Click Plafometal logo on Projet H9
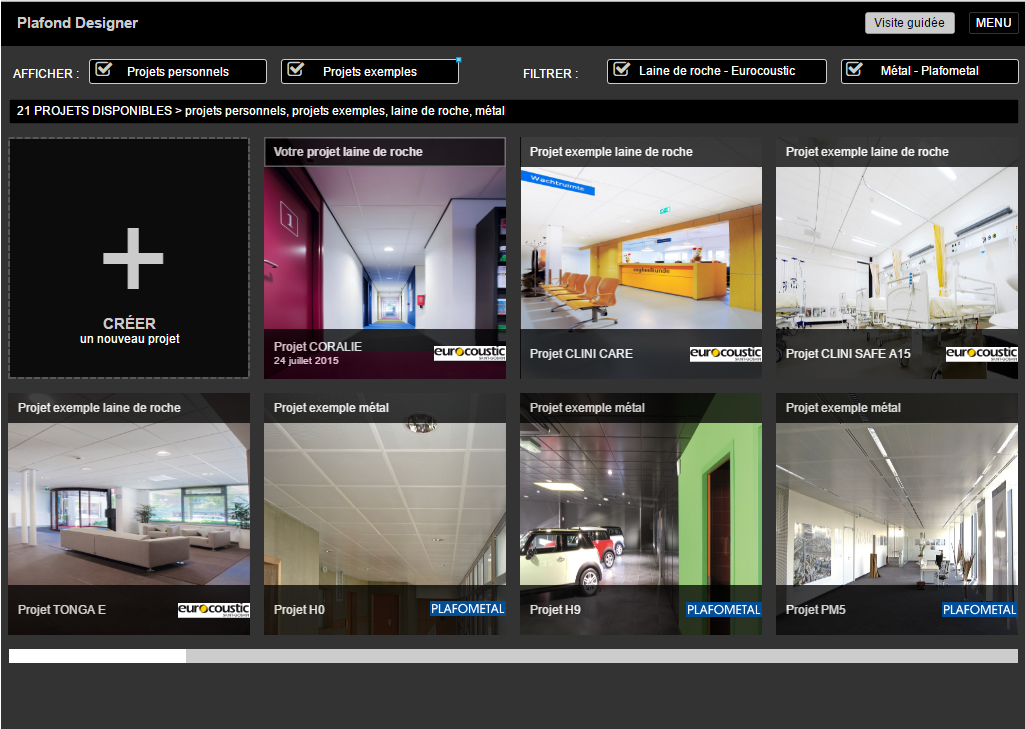 pos(724,609)
